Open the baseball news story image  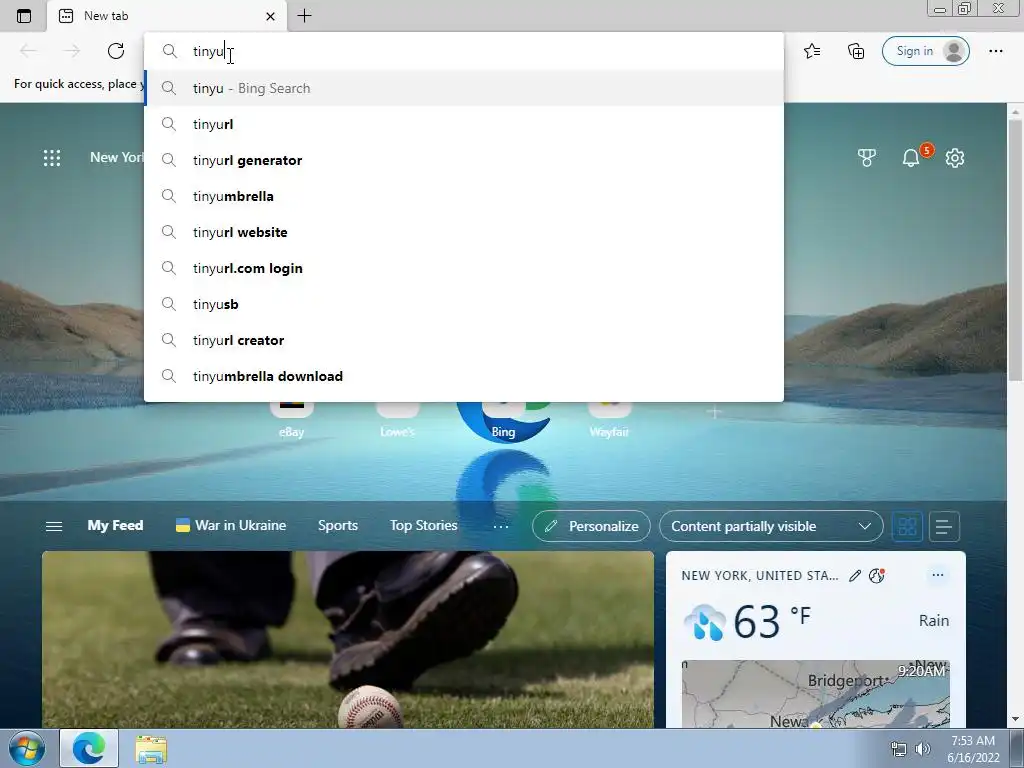click(347, 639)
